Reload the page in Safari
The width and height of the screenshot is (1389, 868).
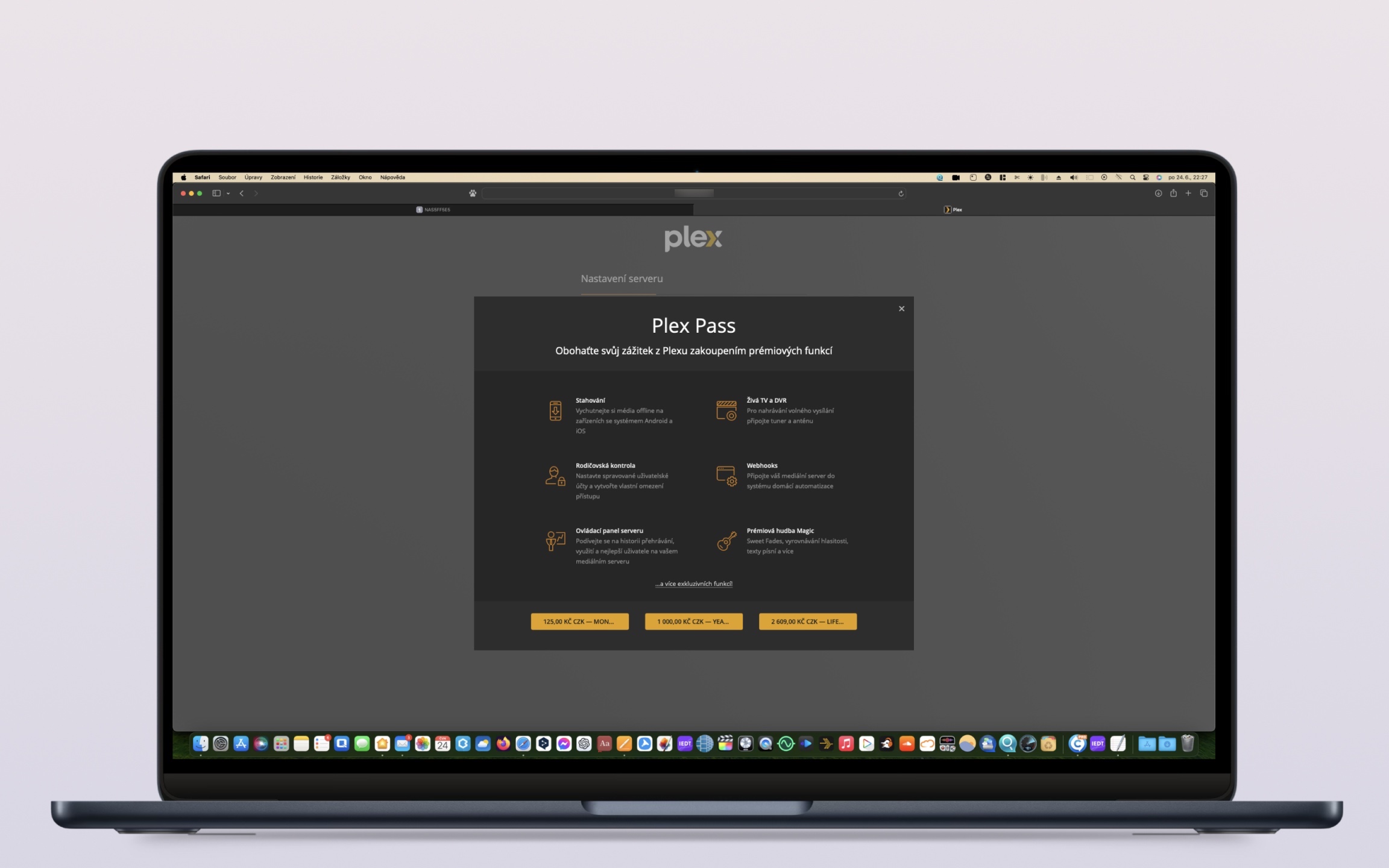tap(901, 193)
